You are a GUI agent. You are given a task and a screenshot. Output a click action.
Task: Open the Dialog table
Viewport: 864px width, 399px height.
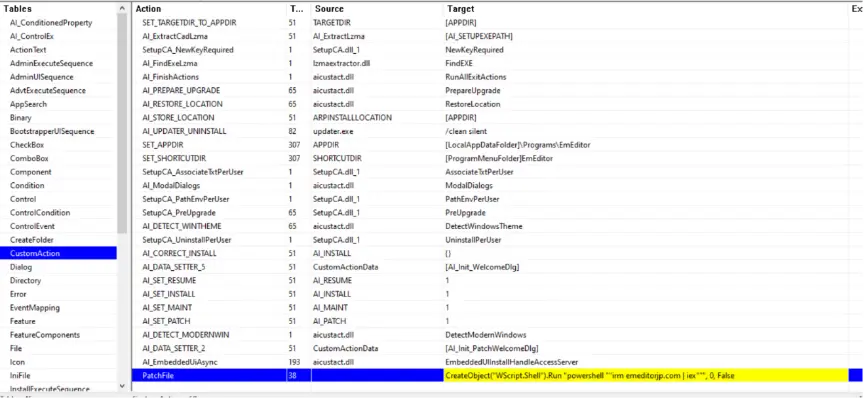(21, 267)
